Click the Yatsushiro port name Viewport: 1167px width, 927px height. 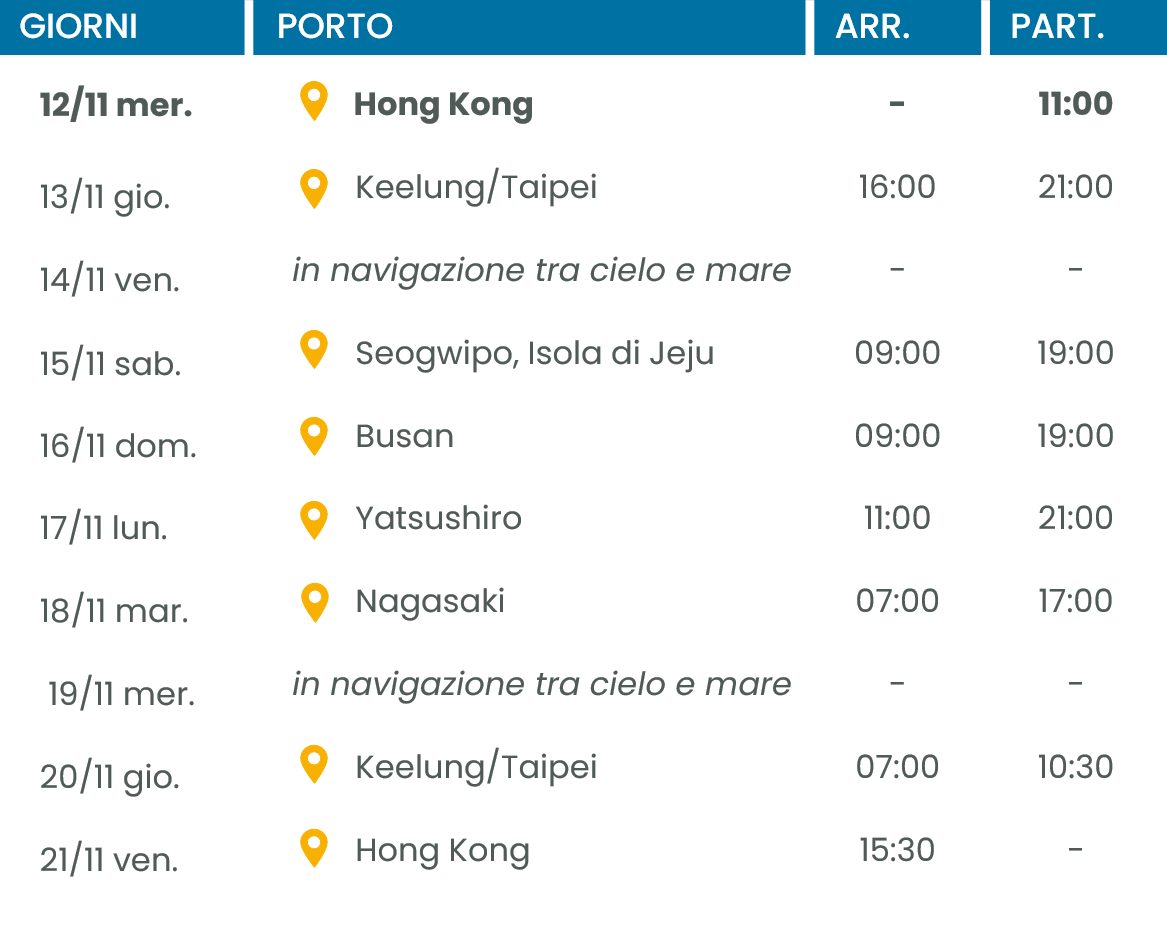coord(438,518)
